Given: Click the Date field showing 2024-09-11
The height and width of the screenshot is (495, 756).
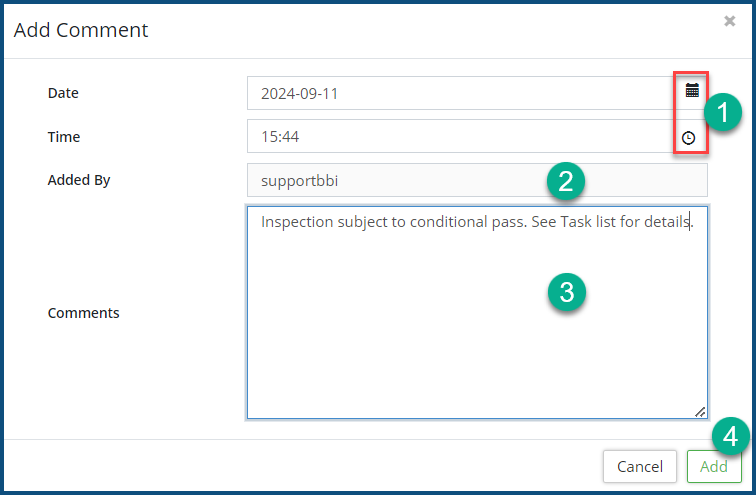Looking at the screenshot, I should tap(460, 93).
